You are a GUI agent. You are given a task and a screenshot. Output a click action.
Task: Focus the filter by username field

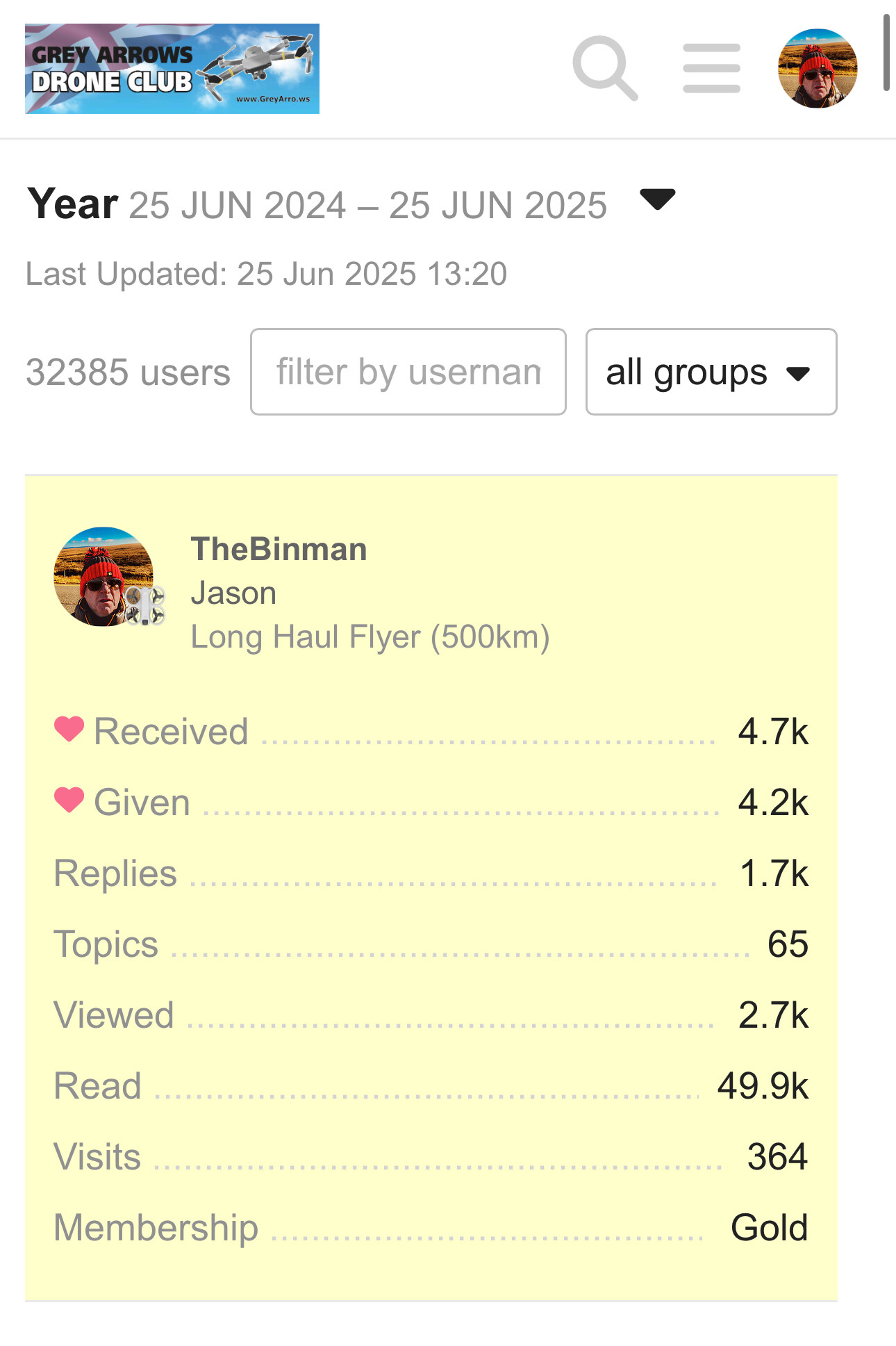(408, 372)
